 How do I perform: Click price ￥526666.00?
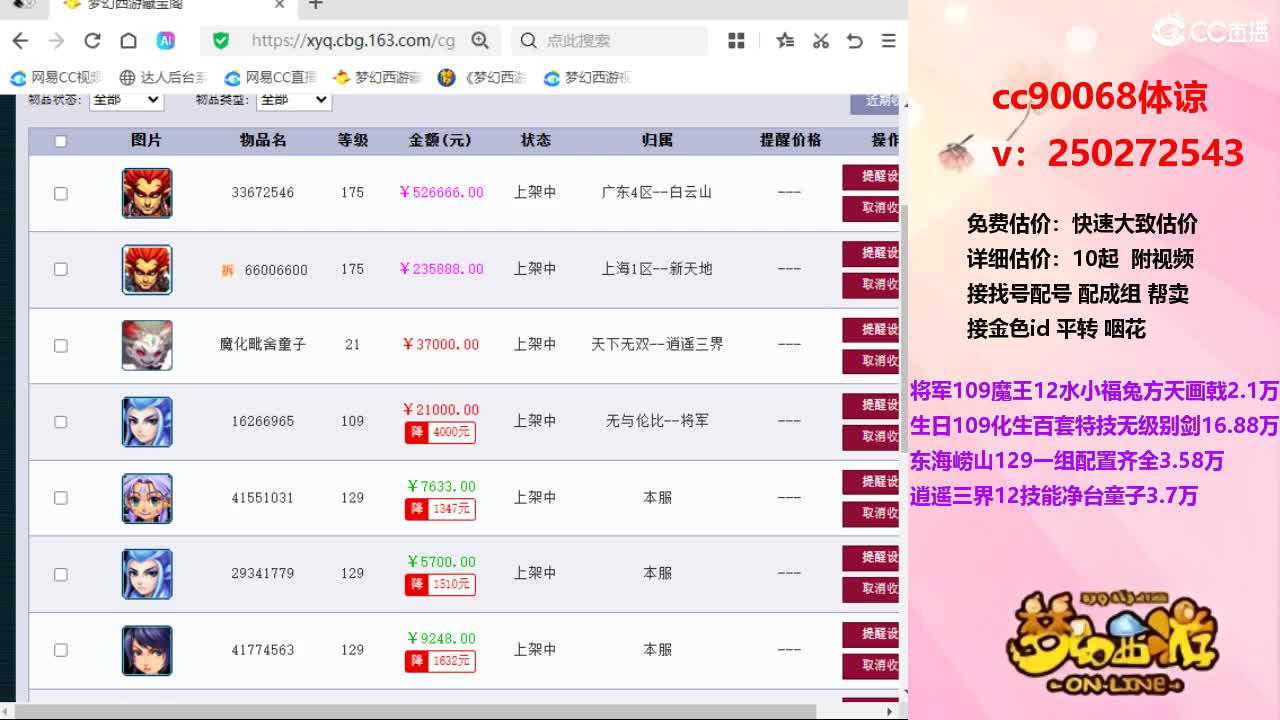(x=441, y=192)
